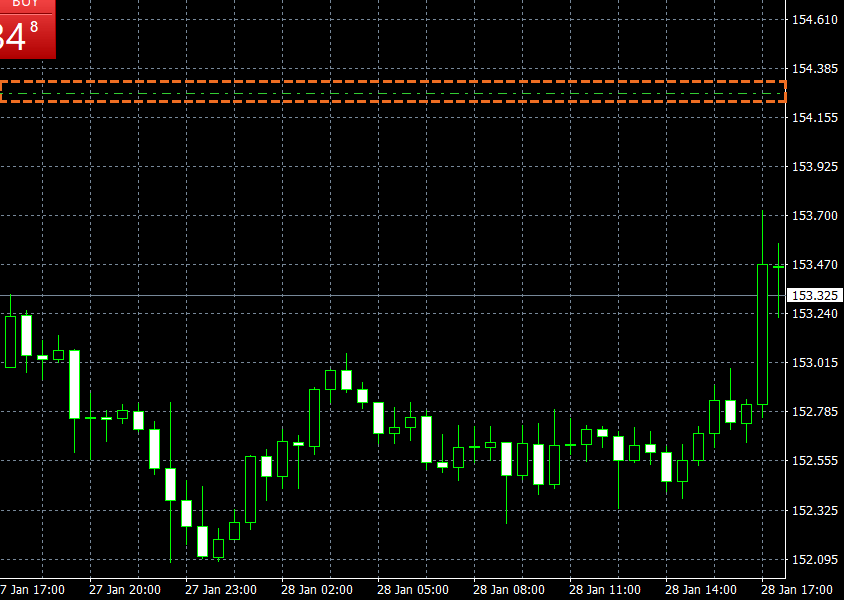Screen dimensions: 844x600
Task: Click the 27 Jan 20:00 time label
Action: click(125, 589)
